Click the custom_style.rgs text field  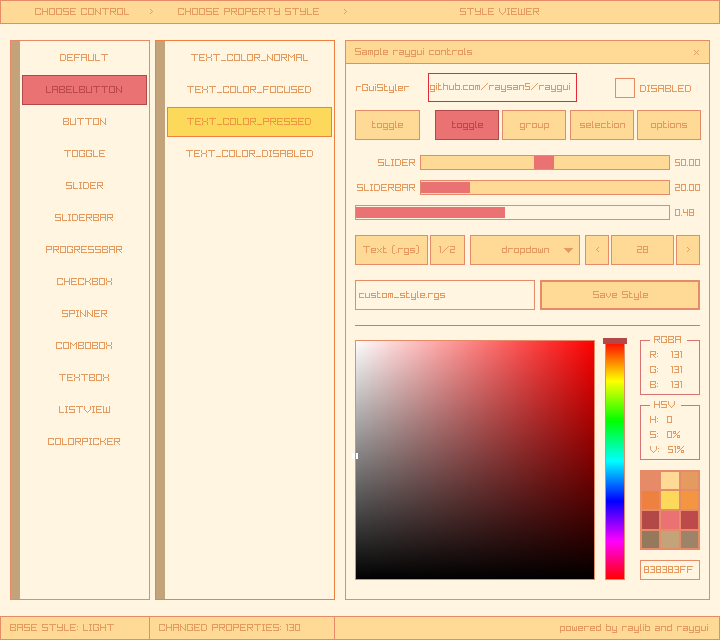445,295
